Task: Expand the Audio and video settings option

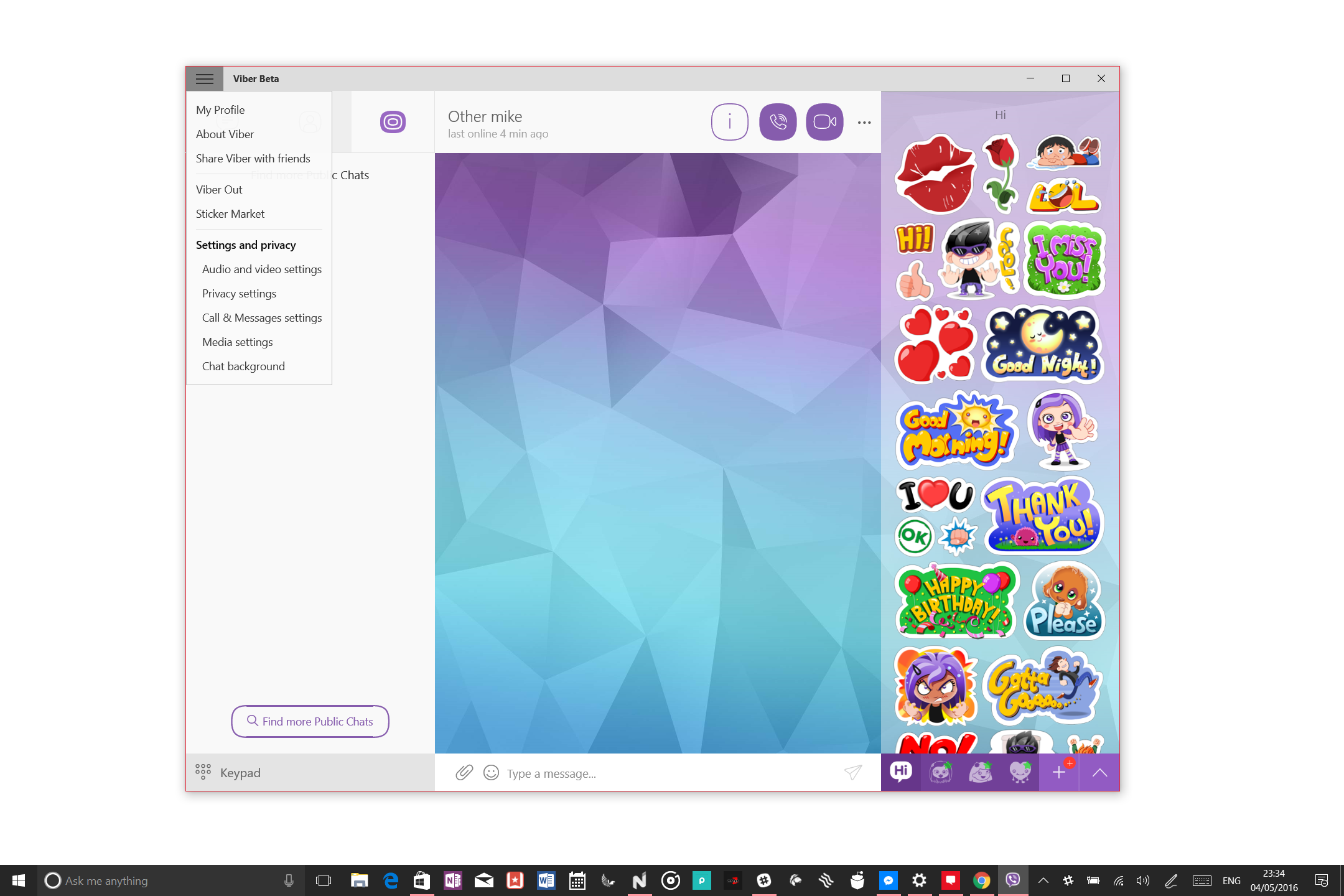Action: (x=261, y=268)
